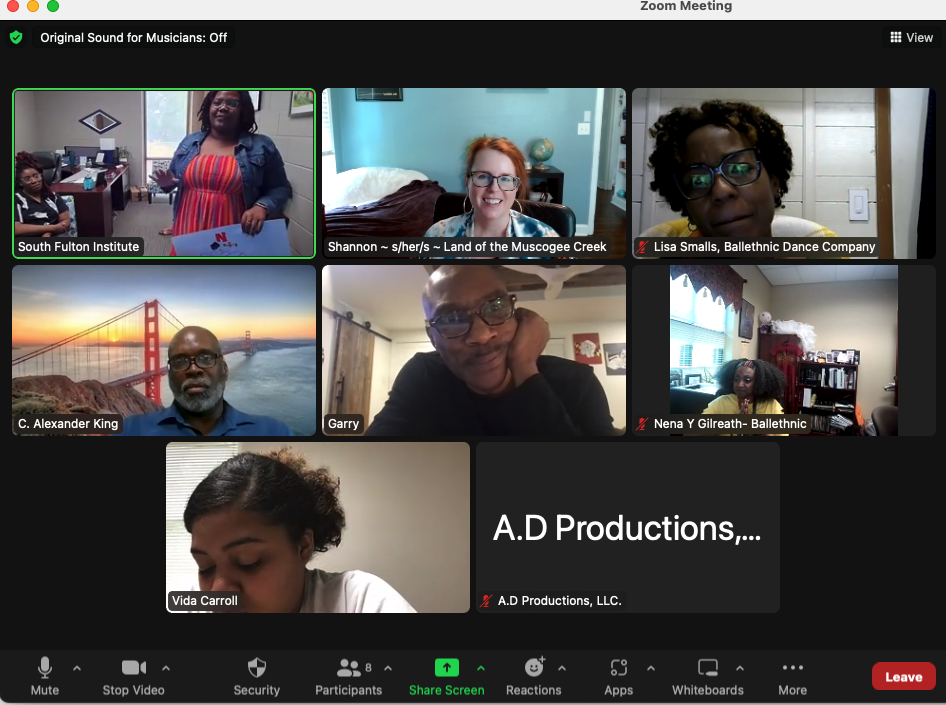Click the participant count 8
The image size is (946, 705).
[368, 668]
